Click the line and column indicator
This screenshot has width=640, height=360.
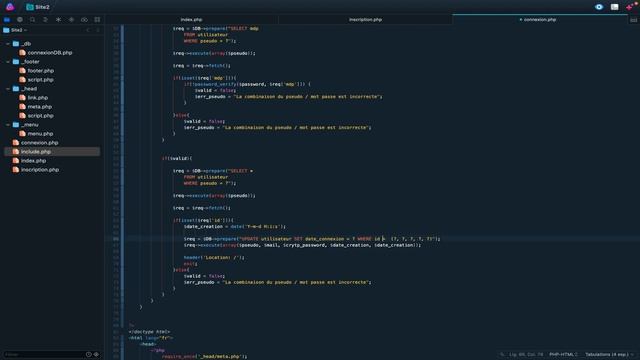(526, 354)
